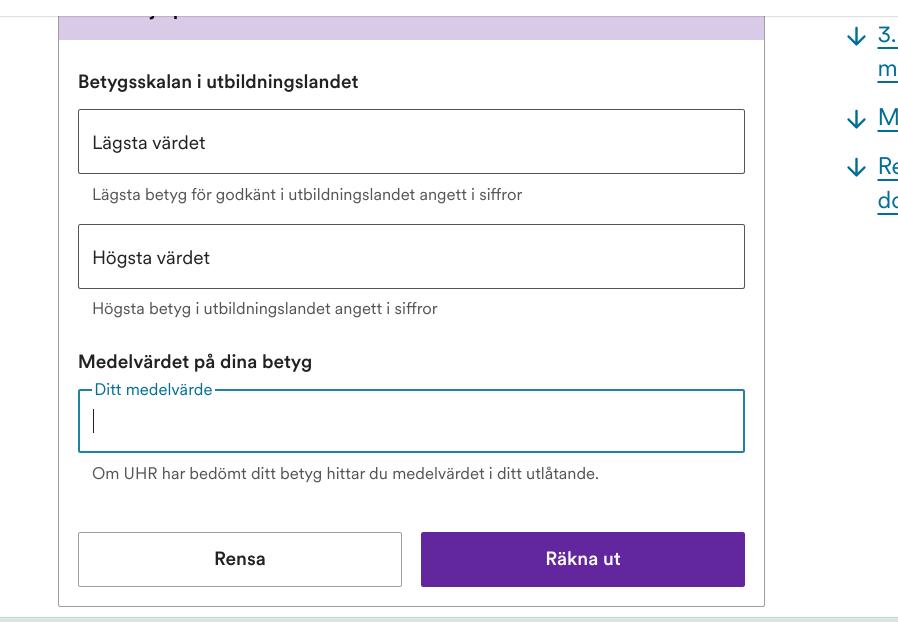Click the "Medelvärdet på dina betyg" heading
The height and width of the screenshot is (622, 898).
195,362
